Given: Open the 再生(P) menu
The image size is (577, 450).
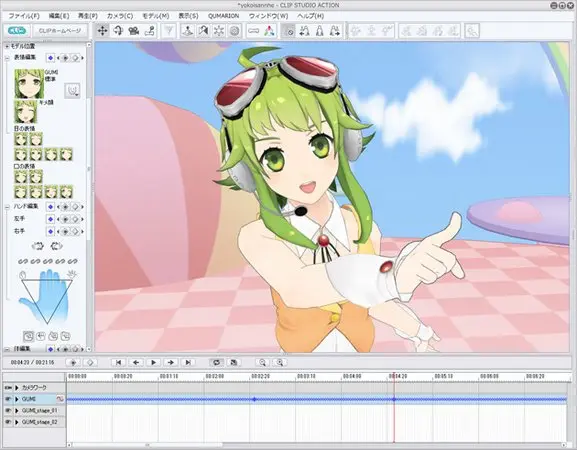Looking at the screenshot, I should [x=88, y=16].
